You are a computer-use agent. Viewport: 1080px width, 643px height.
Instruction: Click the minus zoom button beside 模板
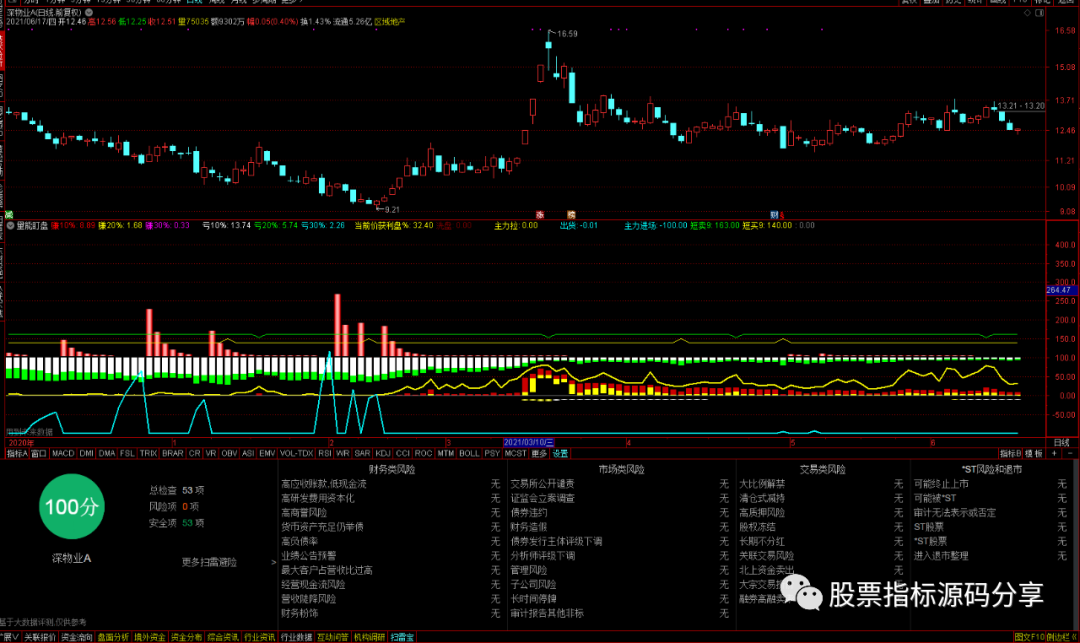(1070, 454)
